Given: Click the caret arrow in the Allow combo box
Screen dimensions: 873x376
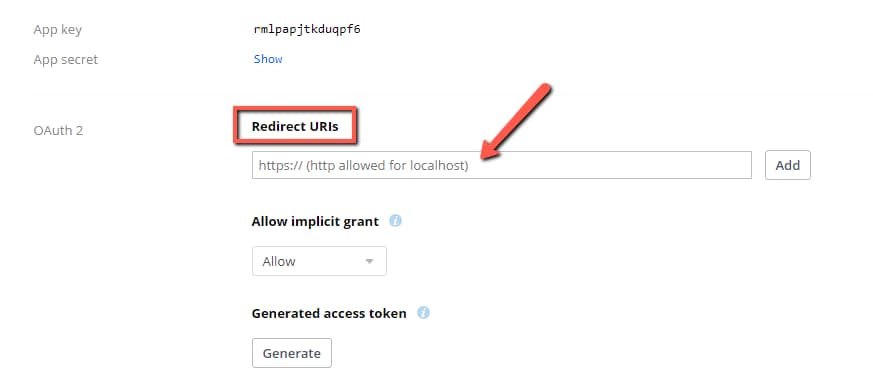Looking at the screenshot, I should click(x=369, y=261).
